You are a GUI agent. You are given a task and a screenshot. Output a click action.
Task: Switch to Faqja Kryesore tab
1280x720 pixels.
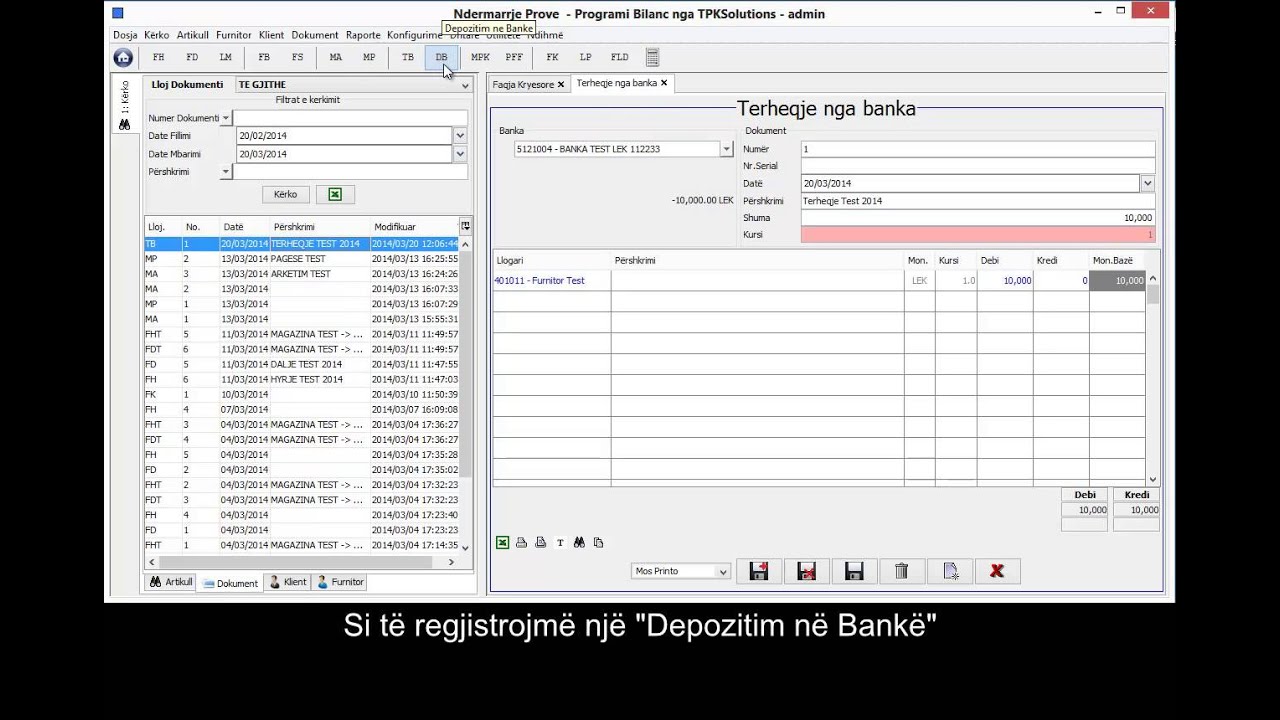pyautogui.click(x=523, y=85)
